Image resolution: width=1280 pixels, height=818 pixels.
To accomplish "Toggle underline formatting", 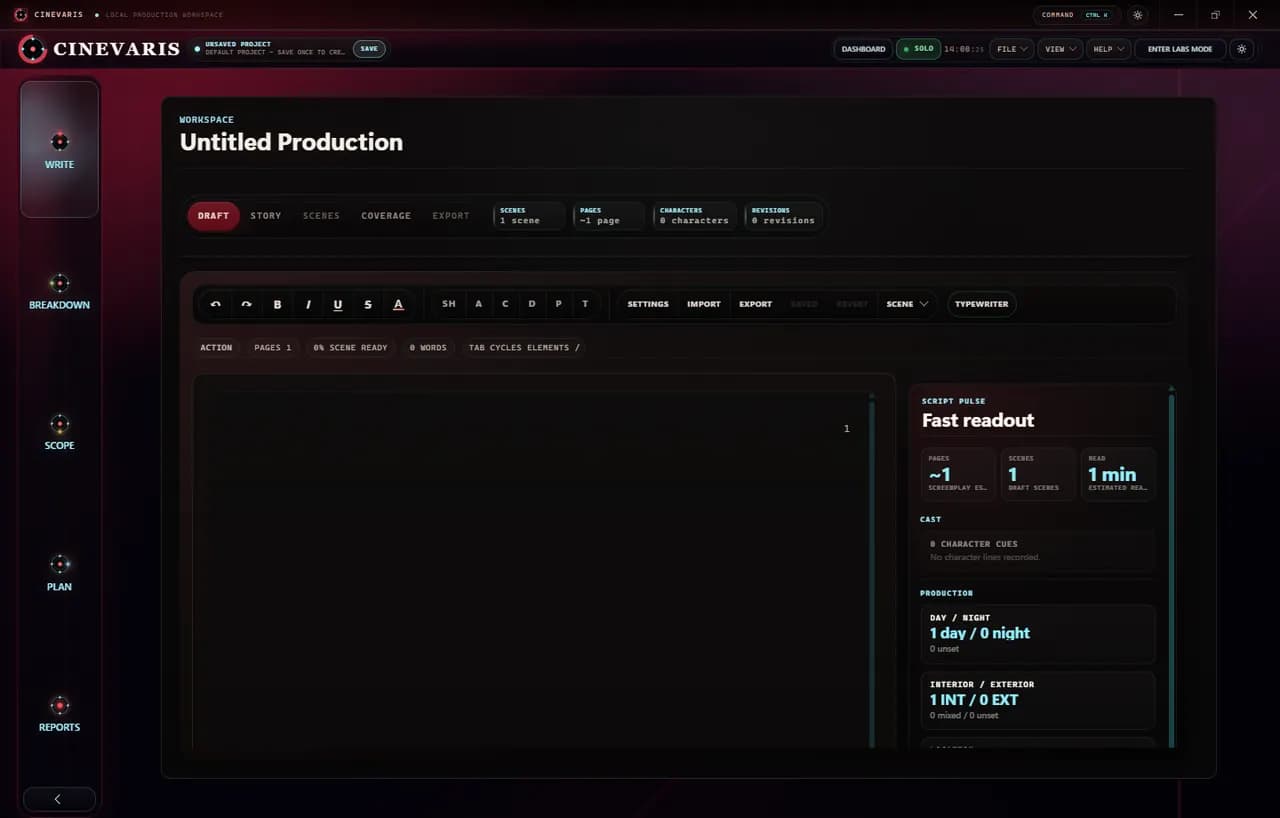I will click(338, 304).
